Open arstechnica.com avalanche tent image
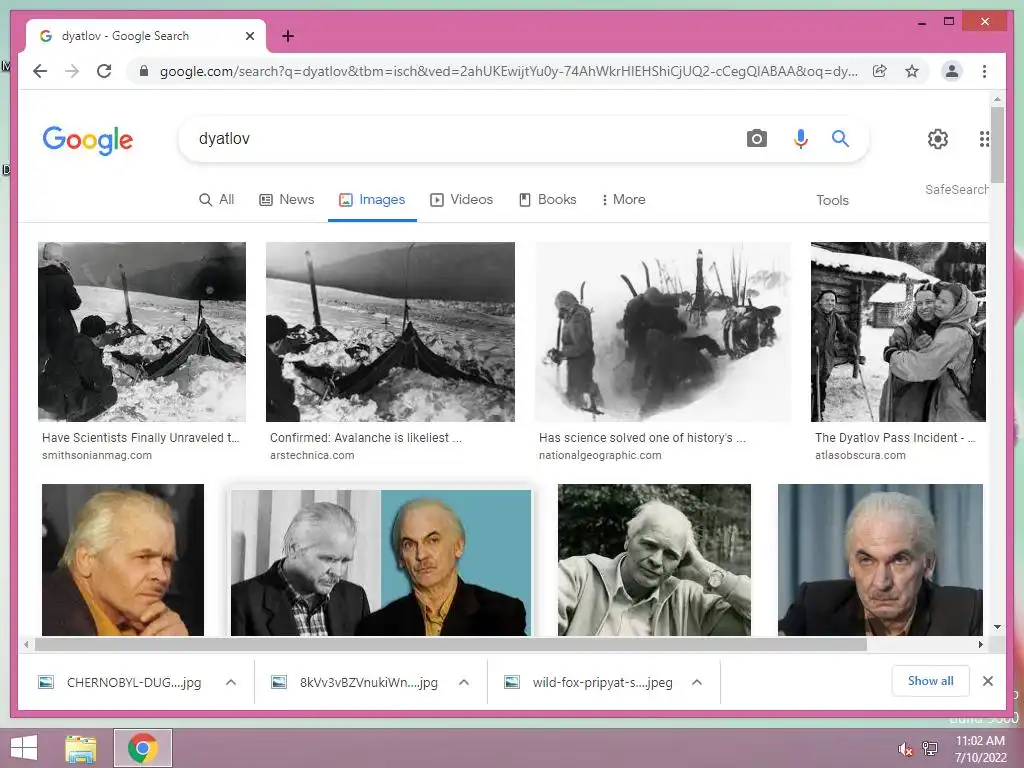1024x768 pixels. 390,332
